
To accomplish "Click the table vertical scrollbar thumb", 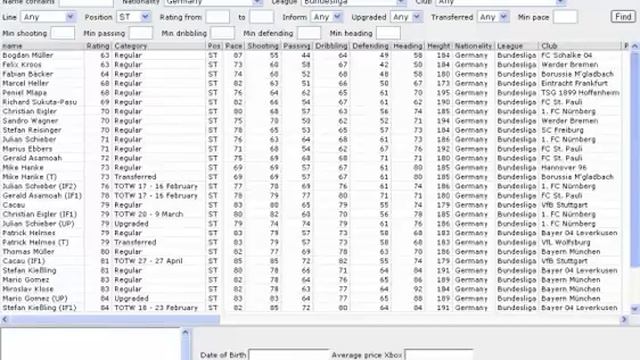I will tap(635, 159).
